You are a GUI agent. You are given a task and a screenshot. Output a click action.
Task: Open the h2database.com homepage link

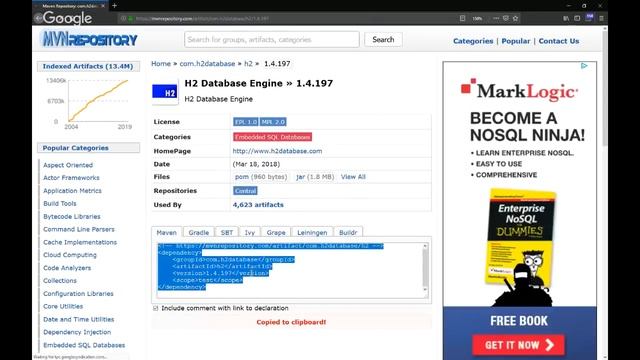coord(277,151)
